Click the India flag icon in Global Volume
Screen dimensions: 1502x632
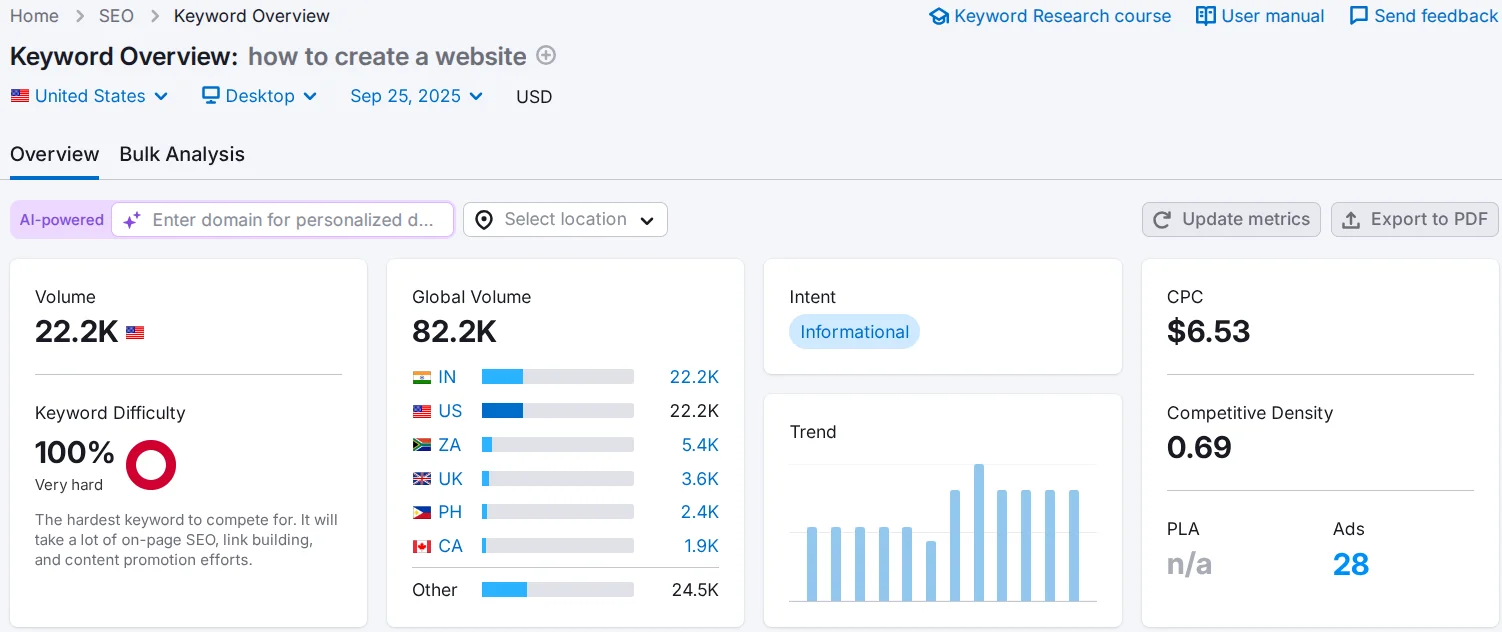(x=422, y=377)
